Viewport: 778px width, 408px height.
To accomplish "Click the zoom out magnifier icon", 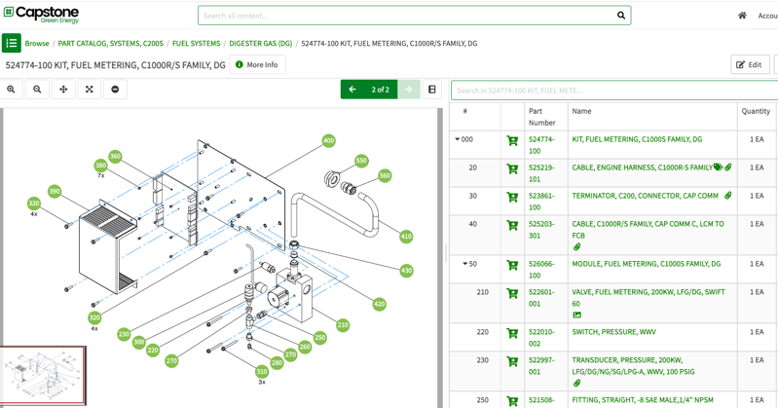I will 37,89.
